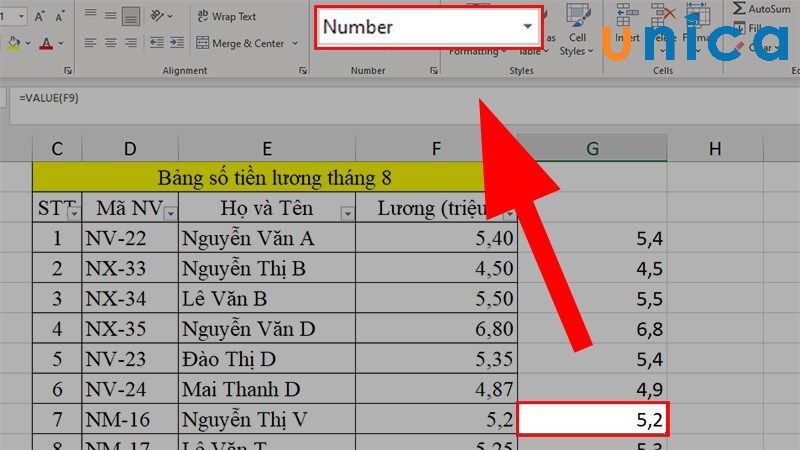The height and width of the screenshot is (450, 800).
Task: Click the Decrease Font Size icon
Action: tap(60, 16)
